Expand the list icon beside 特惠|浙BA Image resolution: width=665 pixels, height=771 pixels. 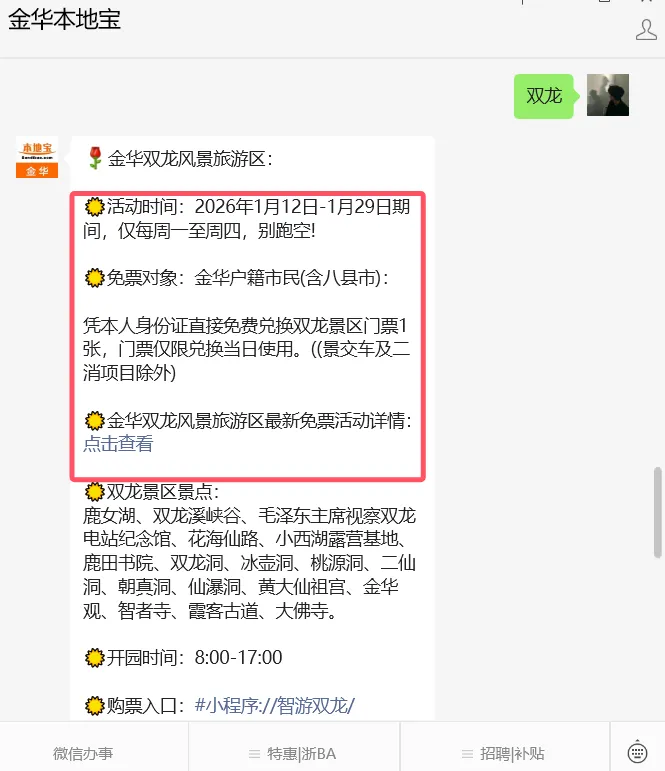point(254,754)
